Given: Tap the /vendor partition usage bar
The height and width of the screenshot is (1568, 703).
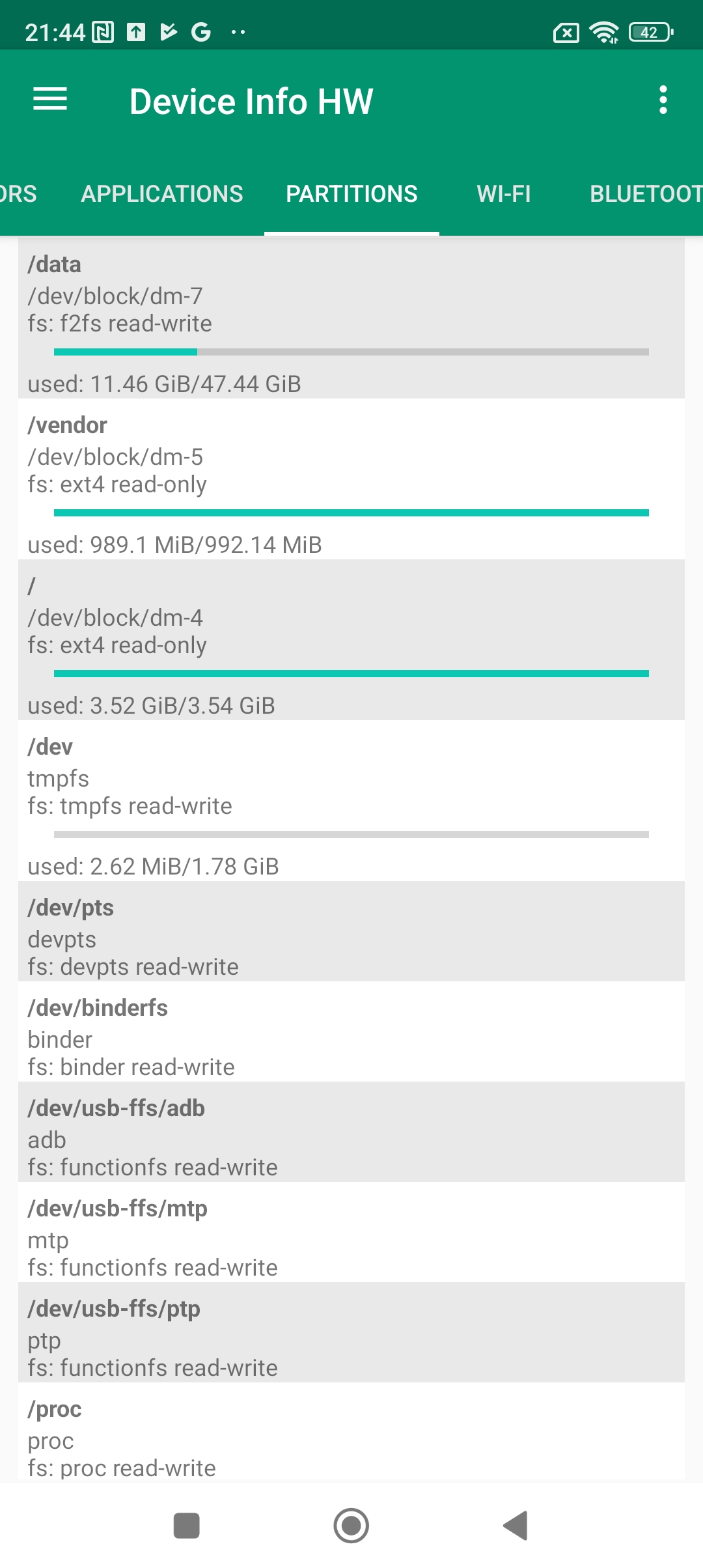Looking at the screenshot, I should [x=351, y=513].
